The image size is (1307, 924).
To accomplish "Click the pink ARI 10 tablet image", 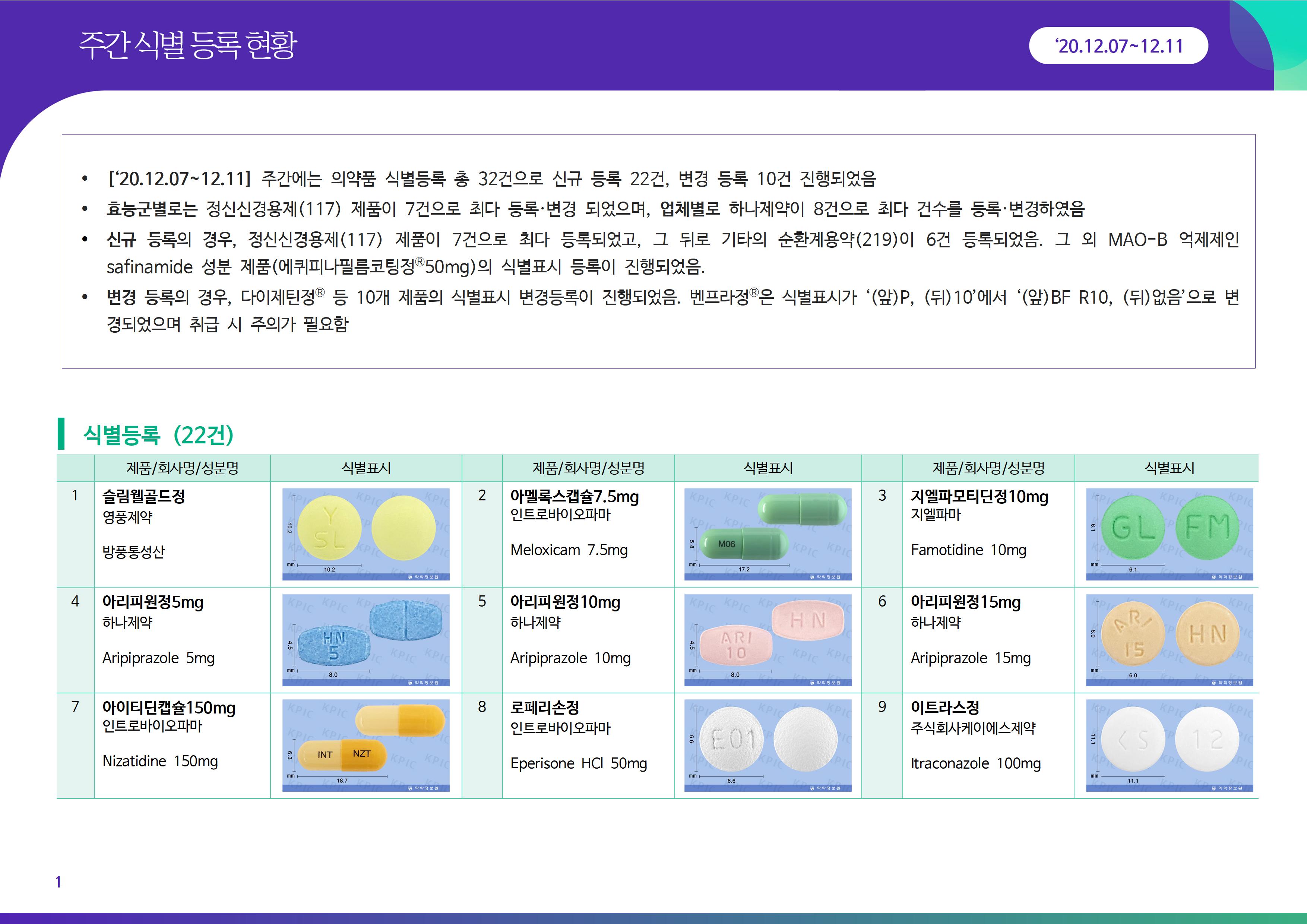I will coord(768,639).
